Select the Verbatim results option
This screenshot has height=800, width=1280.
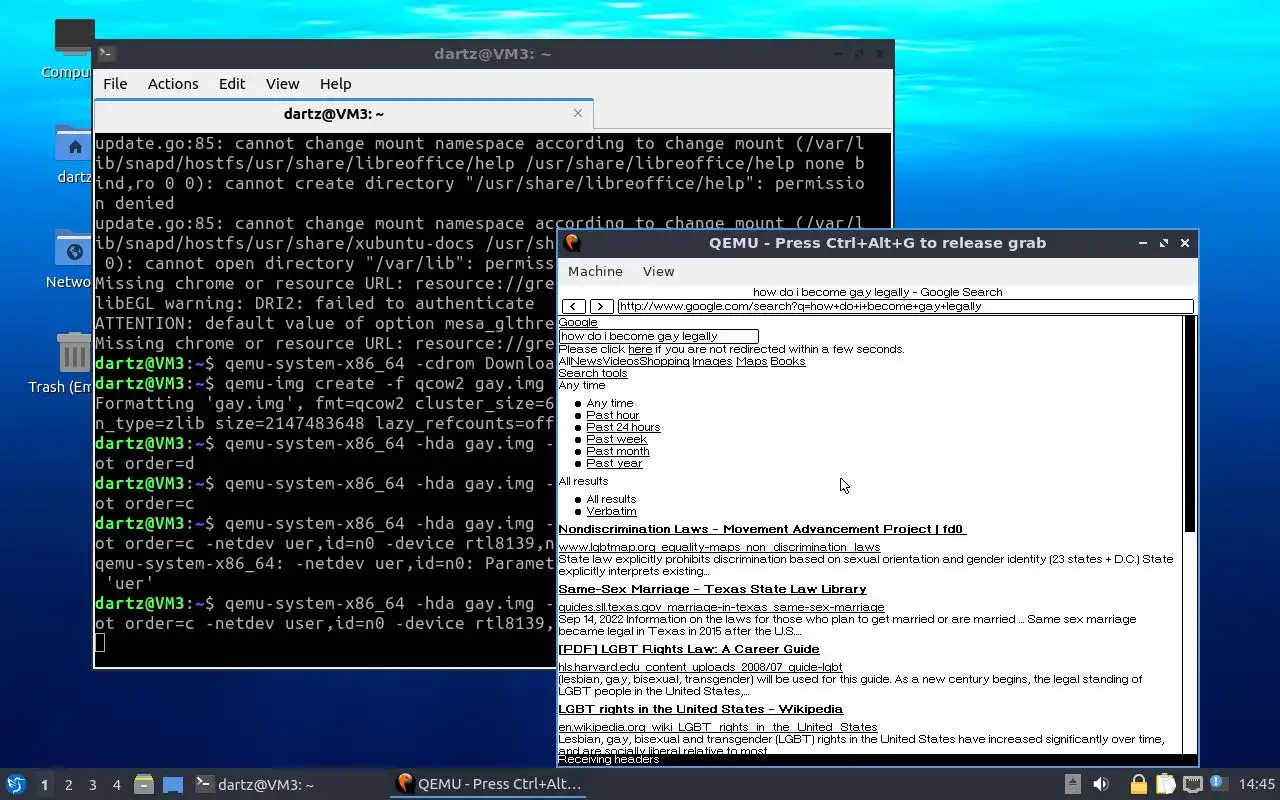tap(611, 511)
